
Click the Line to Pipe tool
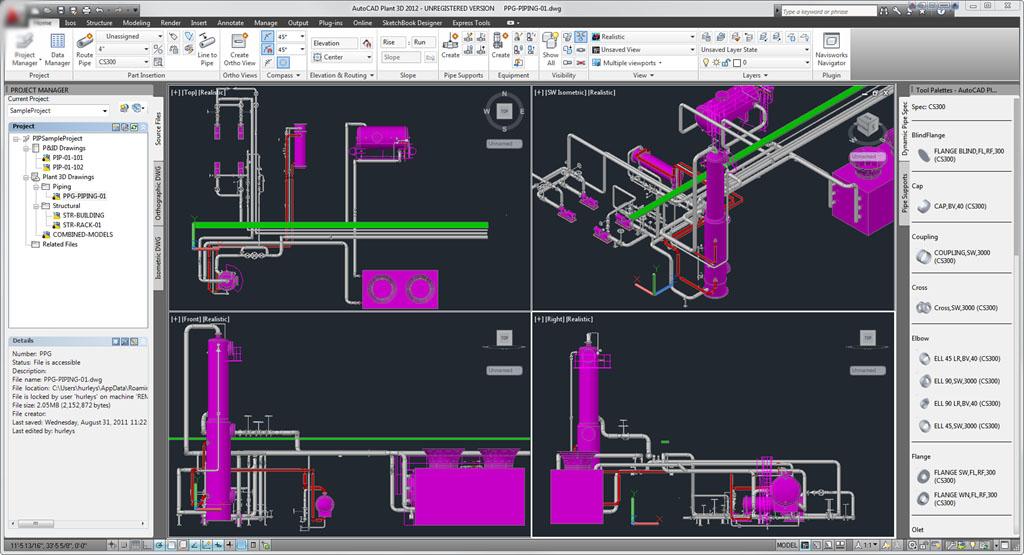pyautogui.click(x=207, y=50)
